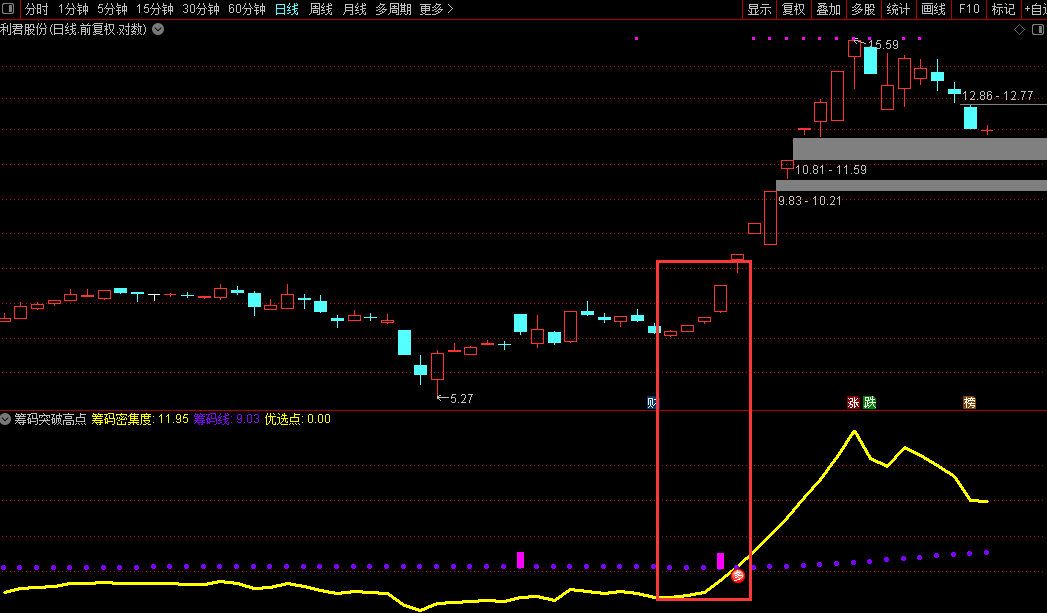Open the 画线 drawing tools

pos(933,9)
